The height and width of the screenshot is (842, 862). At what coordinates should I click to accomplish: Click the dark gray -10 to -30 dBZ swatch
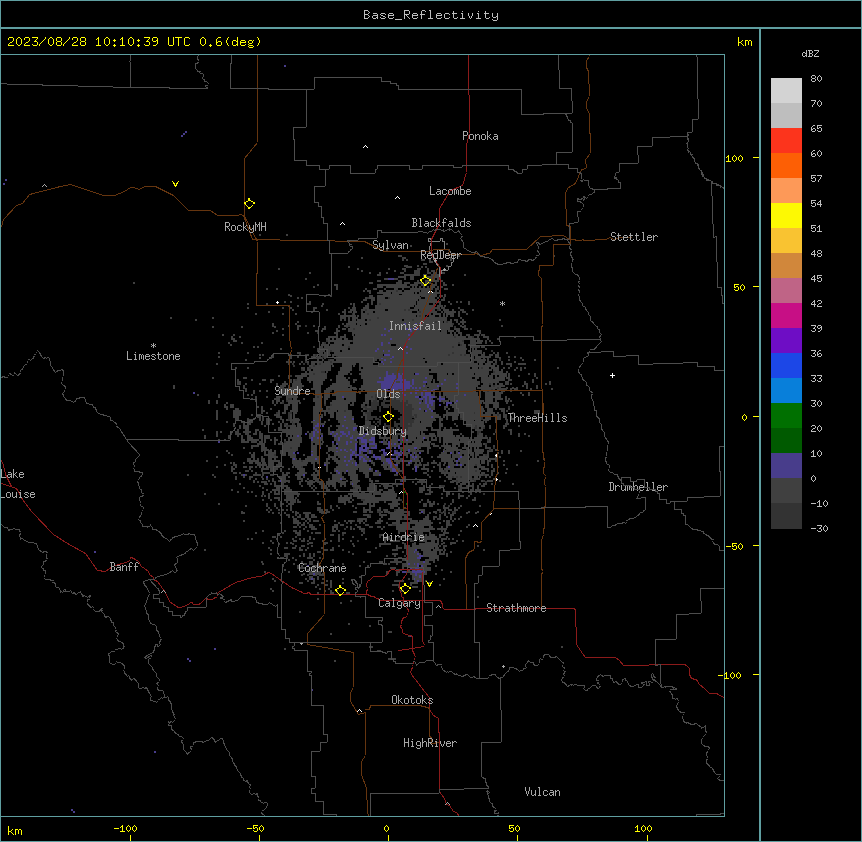point(786,516)
